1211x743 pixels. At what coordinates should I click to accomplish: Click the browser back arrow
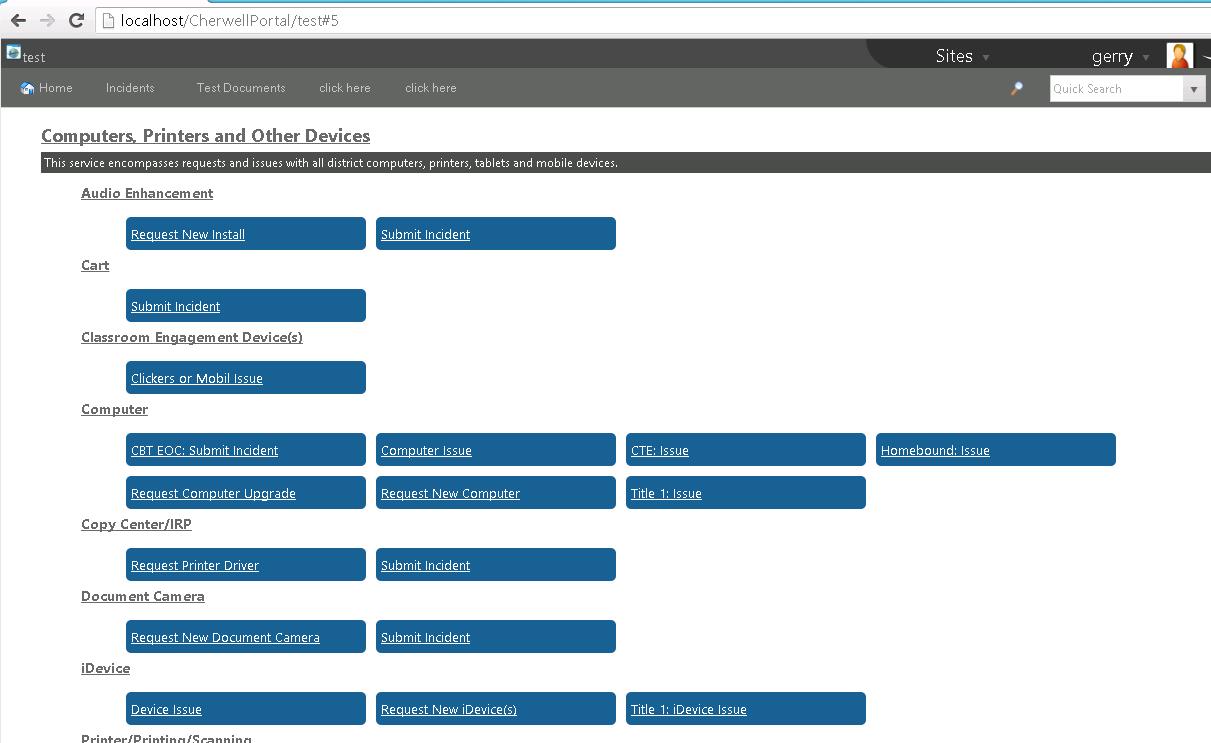[x=18, y=20]
